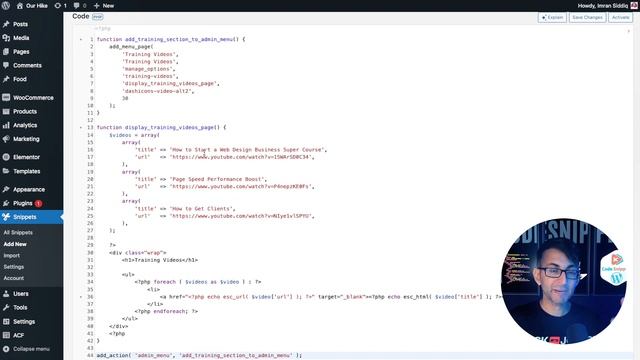Collapse the admin sidebar menu
This screenshot has width=640, height=360.
[x=27, y=349]
